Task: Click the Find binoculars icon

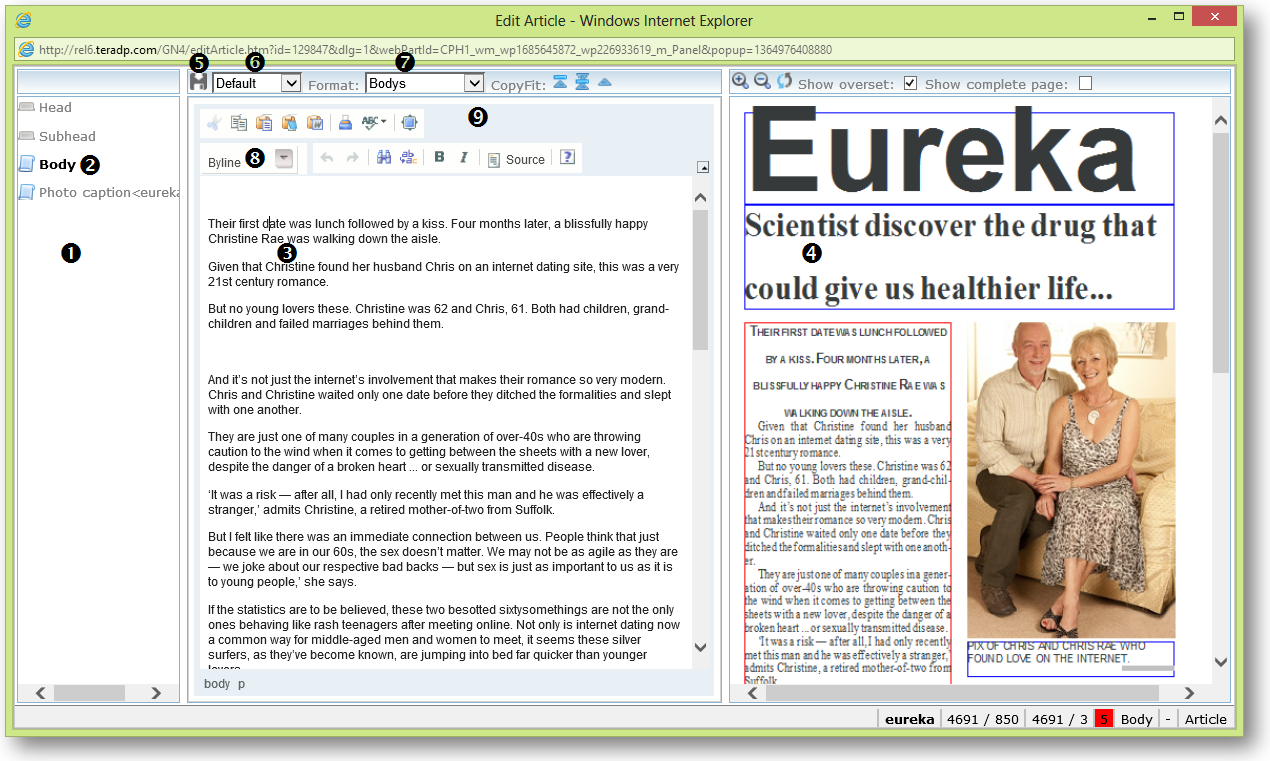Action: coord(383,158)
